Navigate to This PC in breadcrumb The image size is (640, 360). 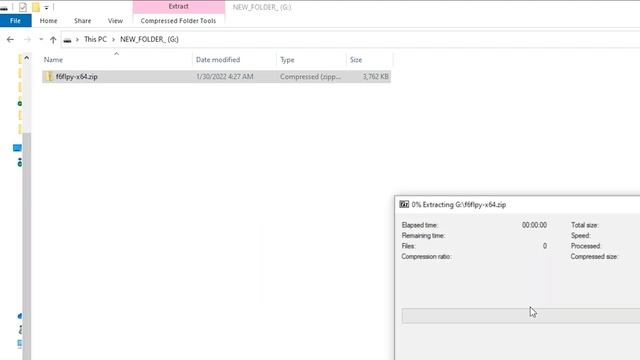(95, 39)
